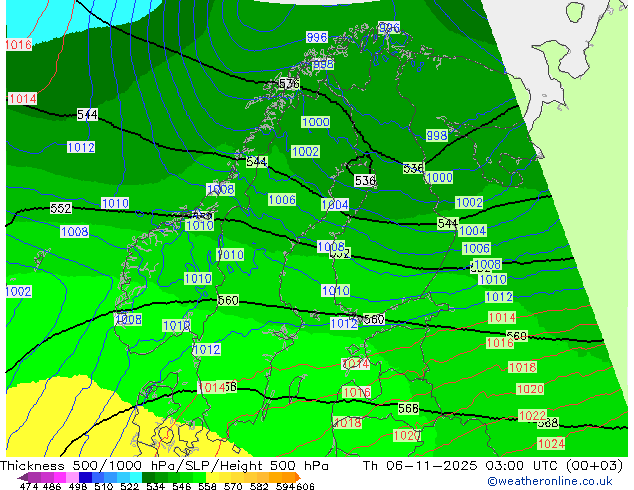Click the 498 legend value label
634x490 pixels.
pyautogui.click(x=78, y=486)
